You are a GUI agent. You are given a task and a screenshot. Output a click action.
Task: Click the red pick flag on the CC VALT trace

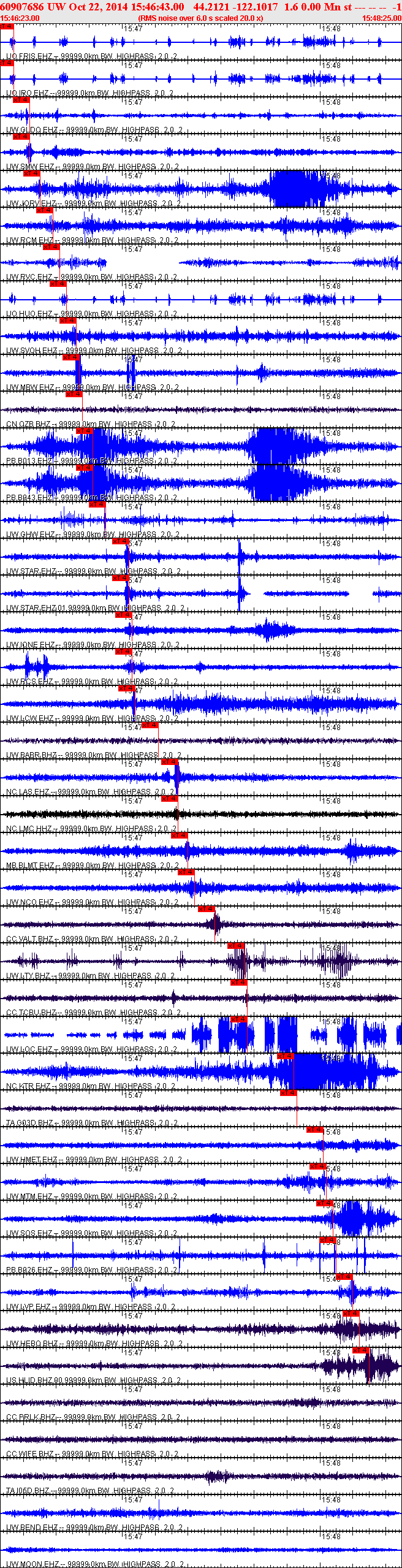(207, 909)
